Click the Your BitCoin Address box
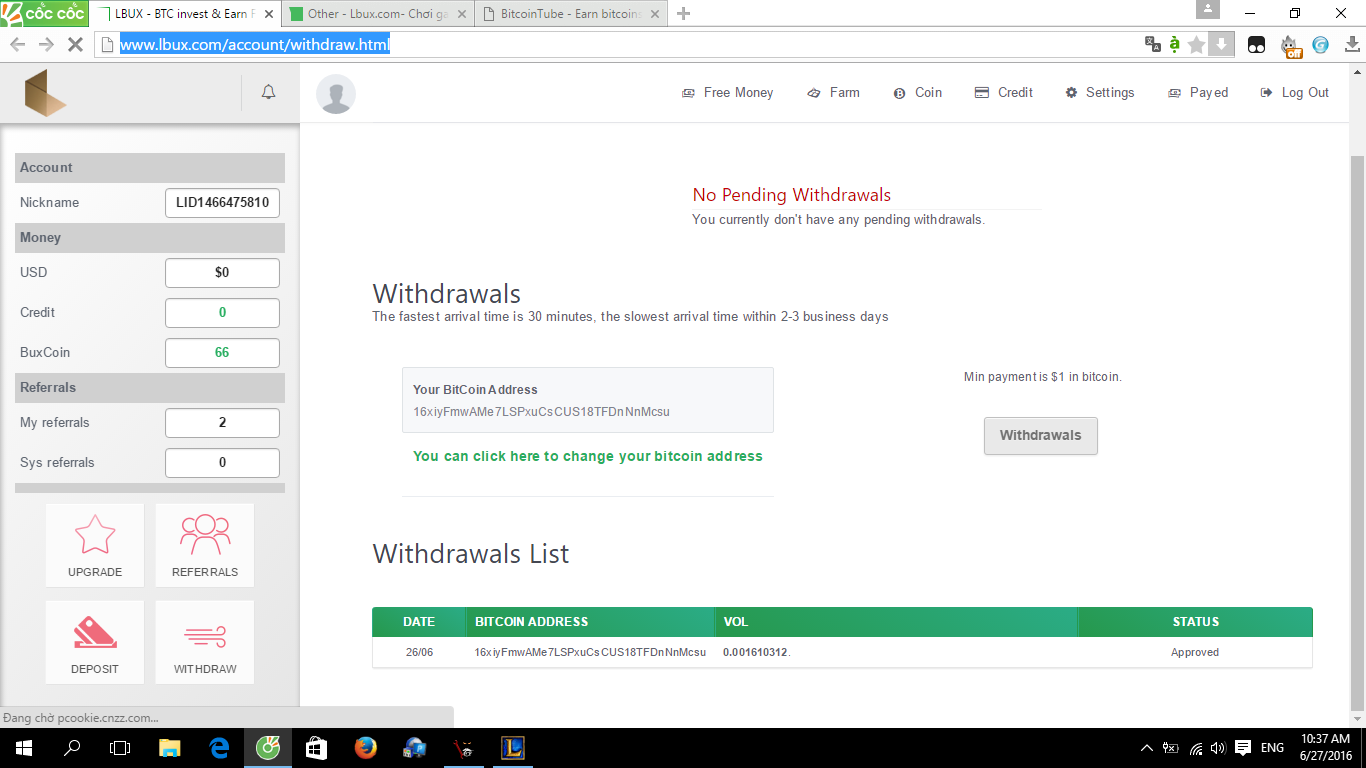Image resolution: width=1366 pixels, height=768 pixels. [588, 400]
